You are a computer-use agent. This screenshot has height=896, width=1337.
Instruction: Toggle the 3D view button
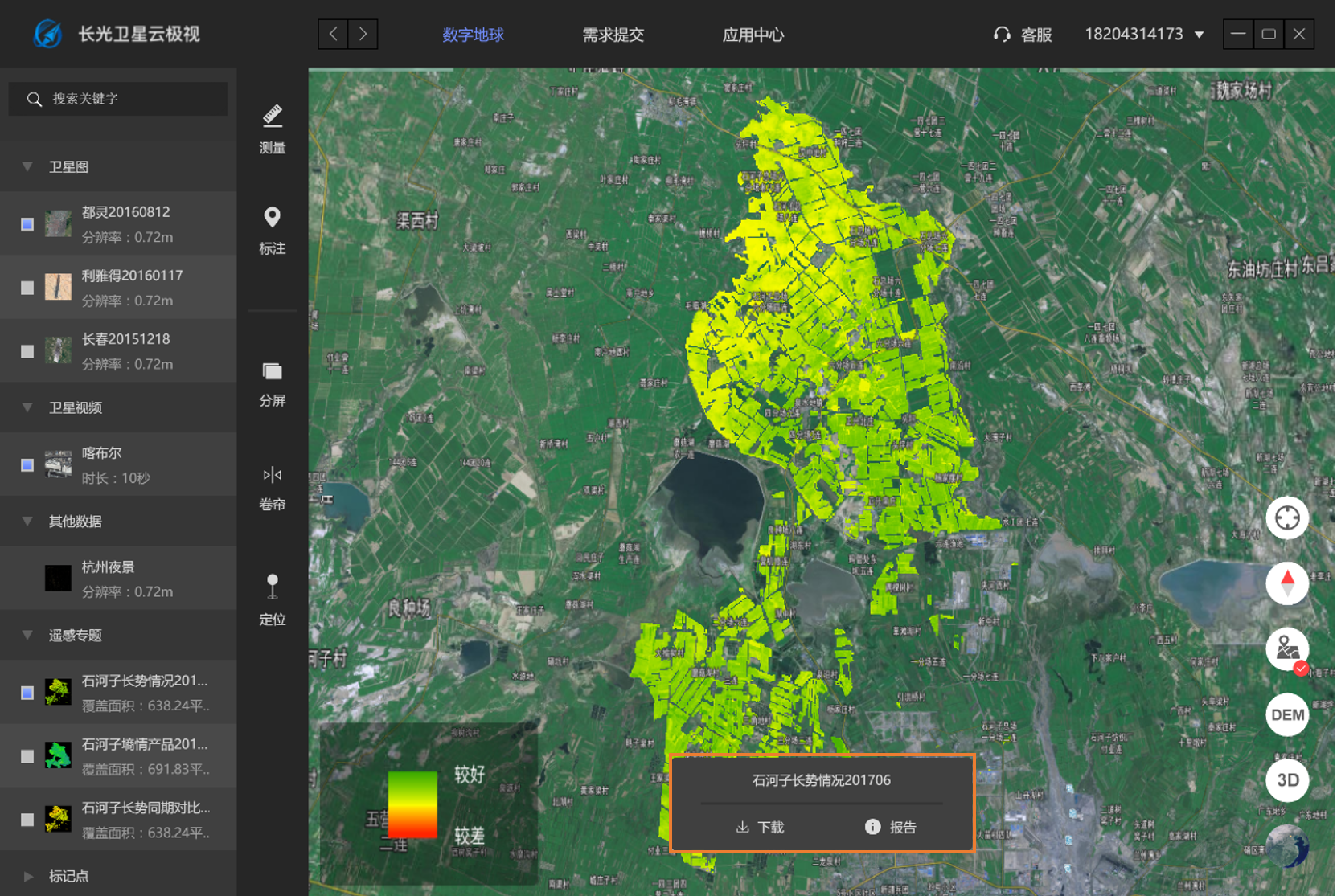pos(1286,779)
